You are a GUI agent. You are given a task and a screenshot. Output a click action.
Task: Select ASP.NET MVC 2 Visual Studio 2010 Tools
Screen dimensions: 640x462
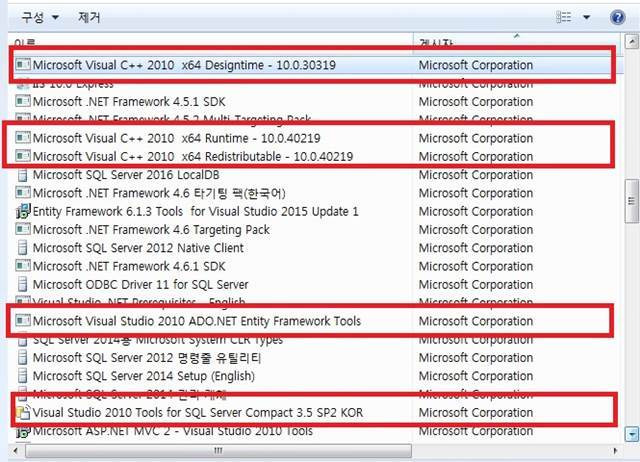click(173, 431)
